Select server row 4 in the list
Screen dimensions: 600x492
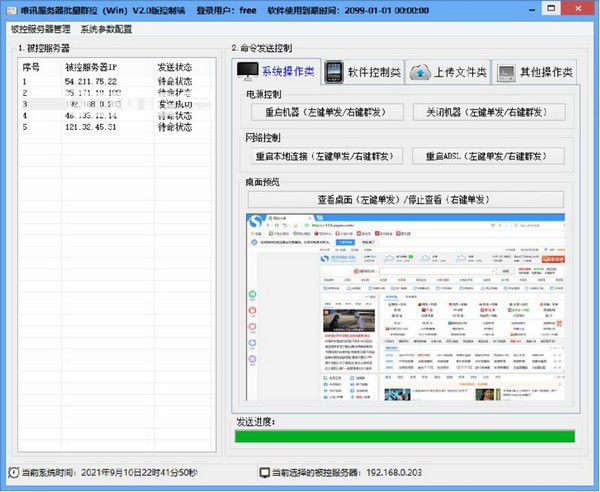[117, 116]
